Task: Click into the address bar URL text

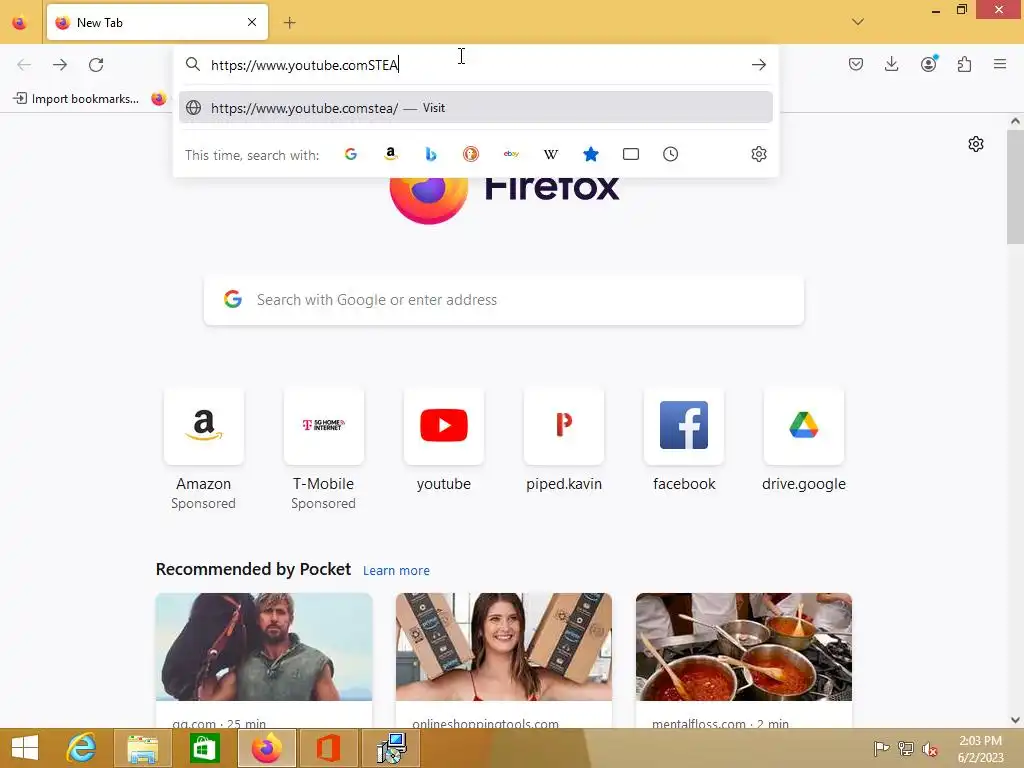Action: (x=305, y=65)
